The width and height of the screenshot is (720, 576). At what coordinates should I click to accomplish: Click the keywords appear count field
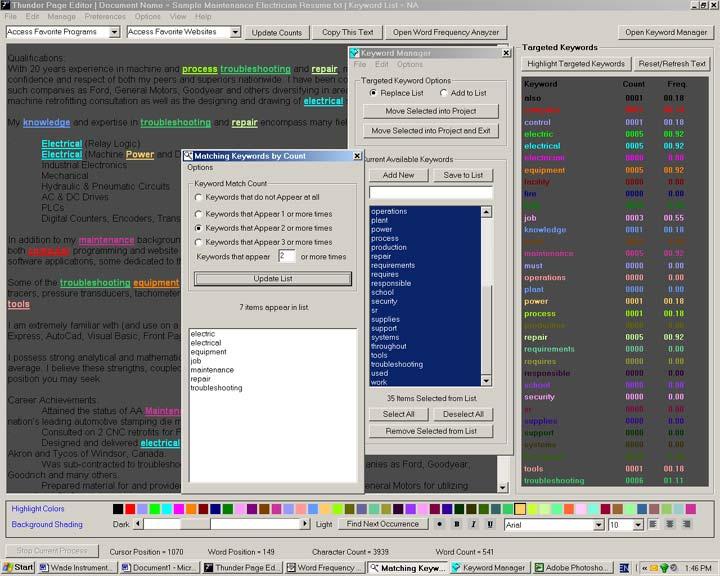tap(287, 256)
